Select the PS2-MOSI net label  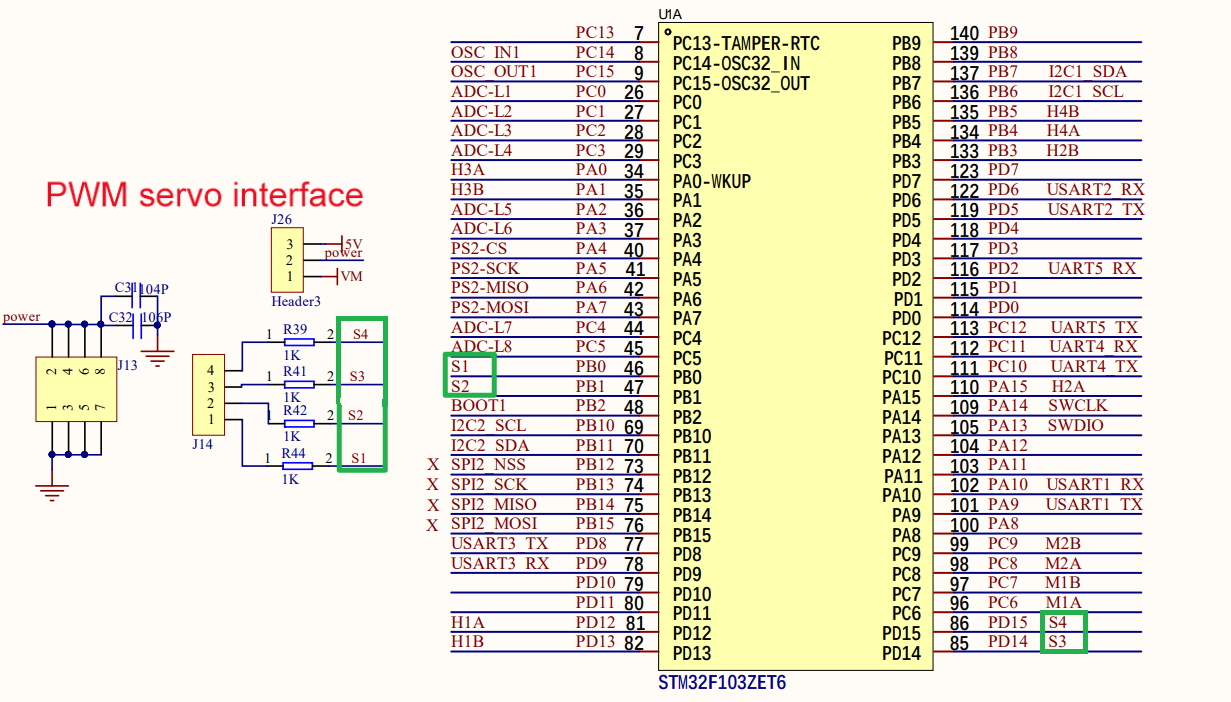(490, 308)
